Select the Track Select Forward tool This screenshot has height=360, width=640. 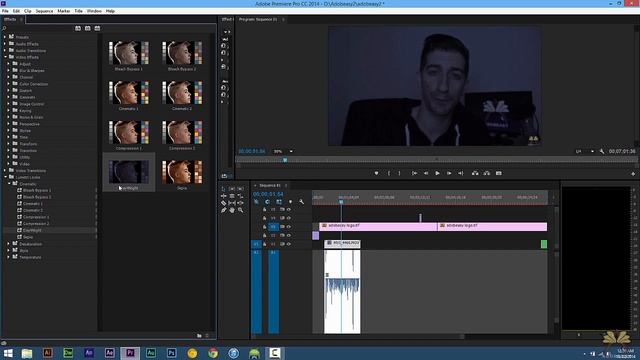coord(232,189)
